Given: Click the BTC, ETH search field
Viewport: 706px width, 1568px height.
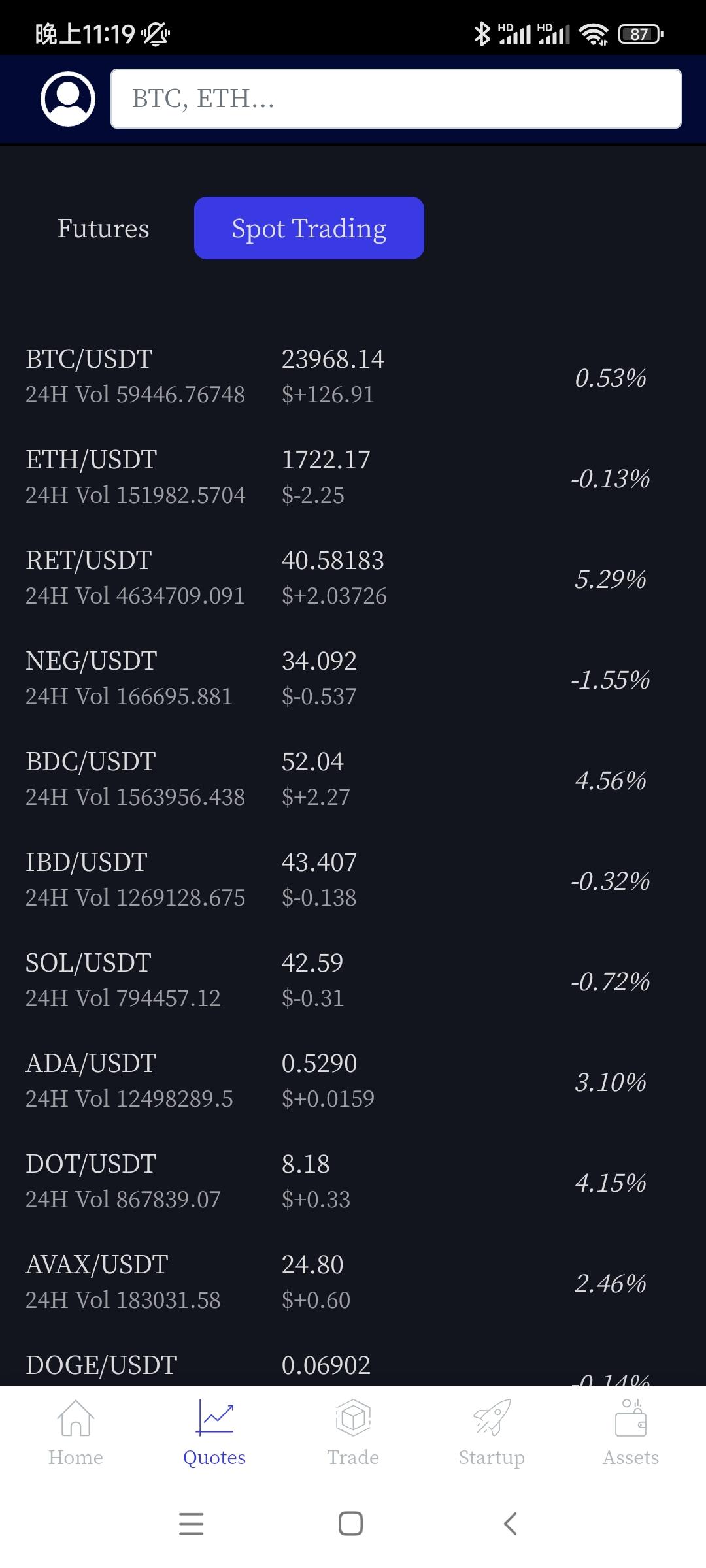Looking at the screenshot, I should (x=396, y=99).
